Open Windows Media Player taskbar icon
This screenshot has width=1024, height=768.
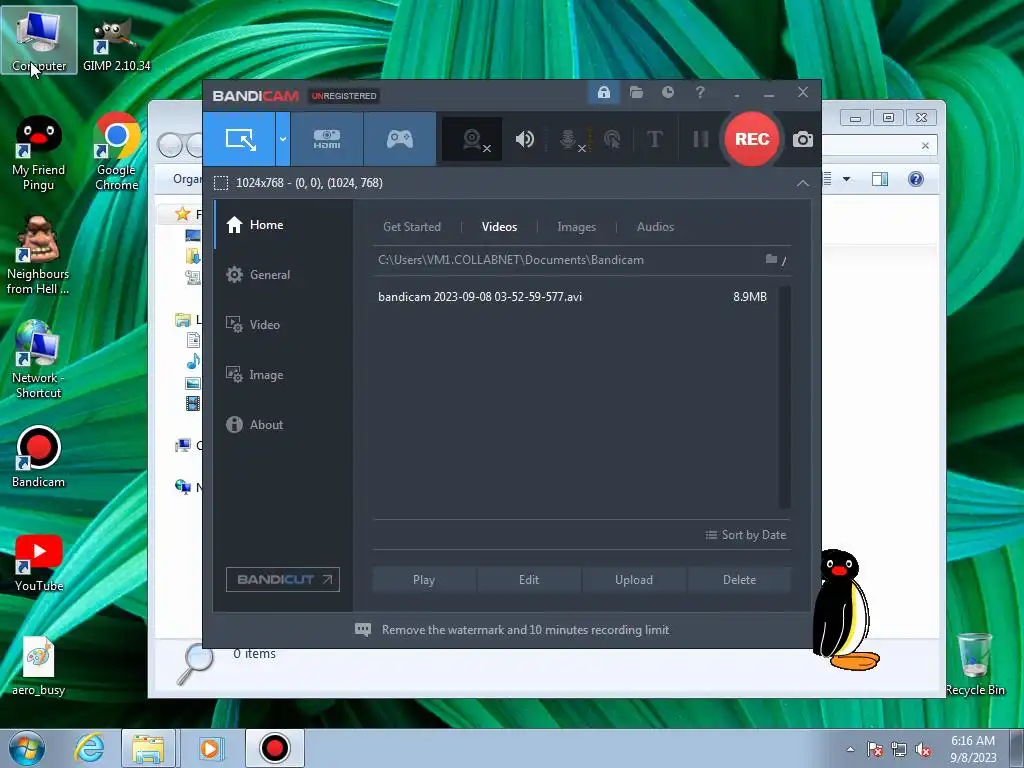(x=210, y=748)
